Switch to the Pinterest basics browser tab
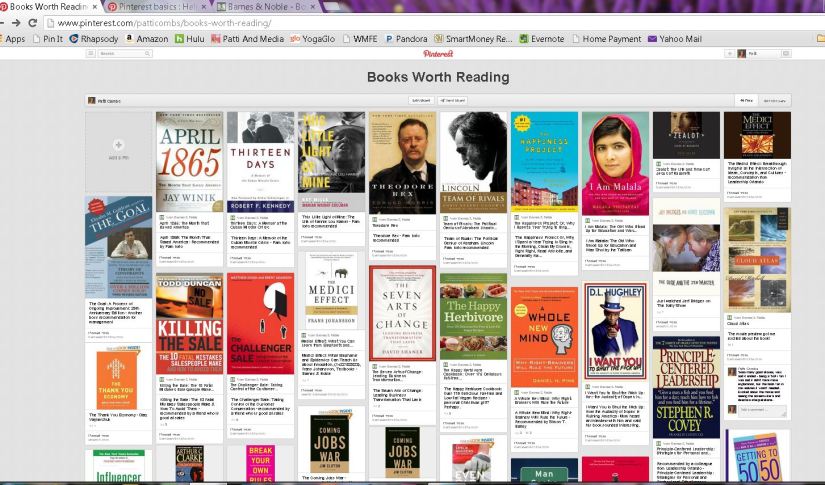Viewport: 825px width, 485px height. coord(150,6)
